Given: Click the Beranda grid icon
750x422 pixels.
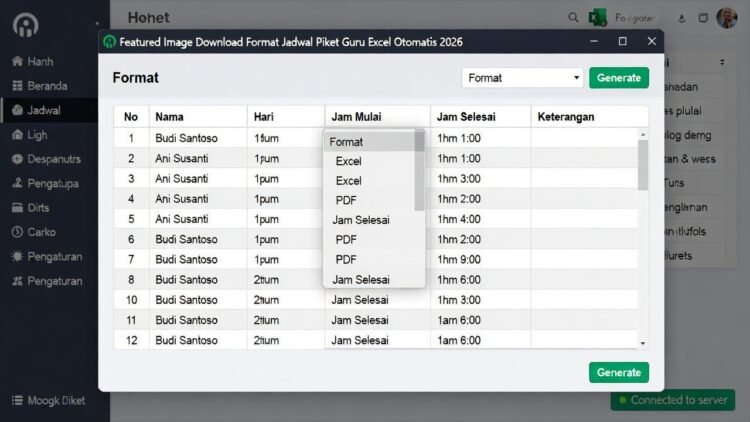Looking at the screenshot, I should point(18,86).
